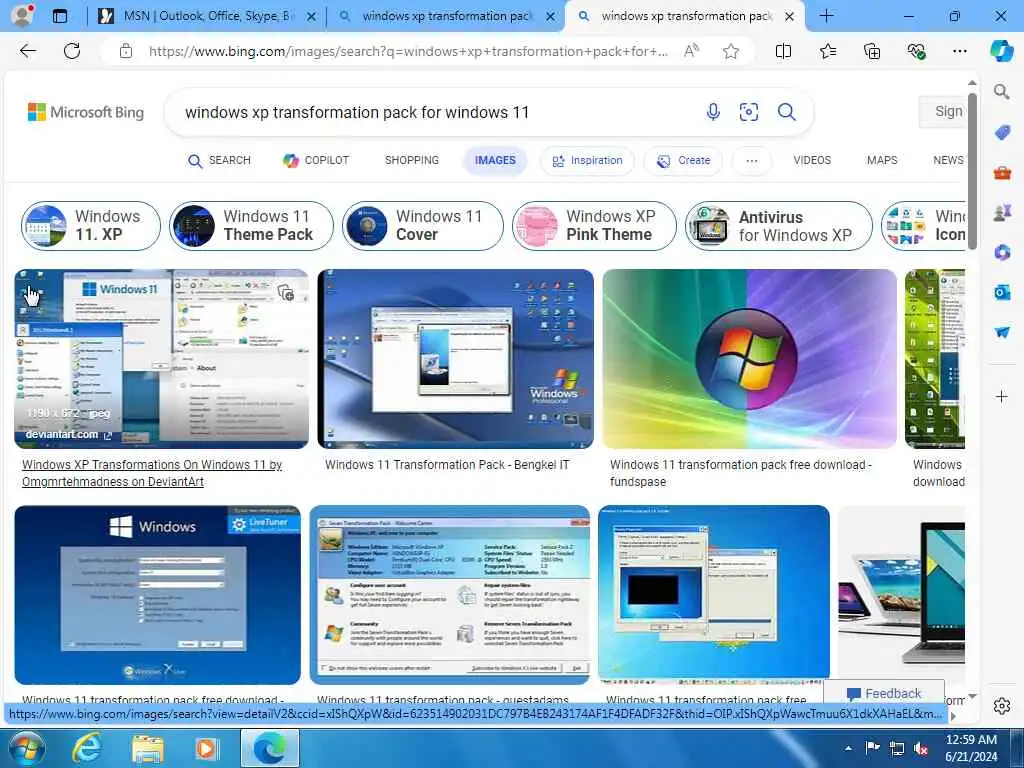Viewport: 1024px width, 768px height.
Task: Select Windows 11 Cover suggestion chip
Action: point(423,226)
